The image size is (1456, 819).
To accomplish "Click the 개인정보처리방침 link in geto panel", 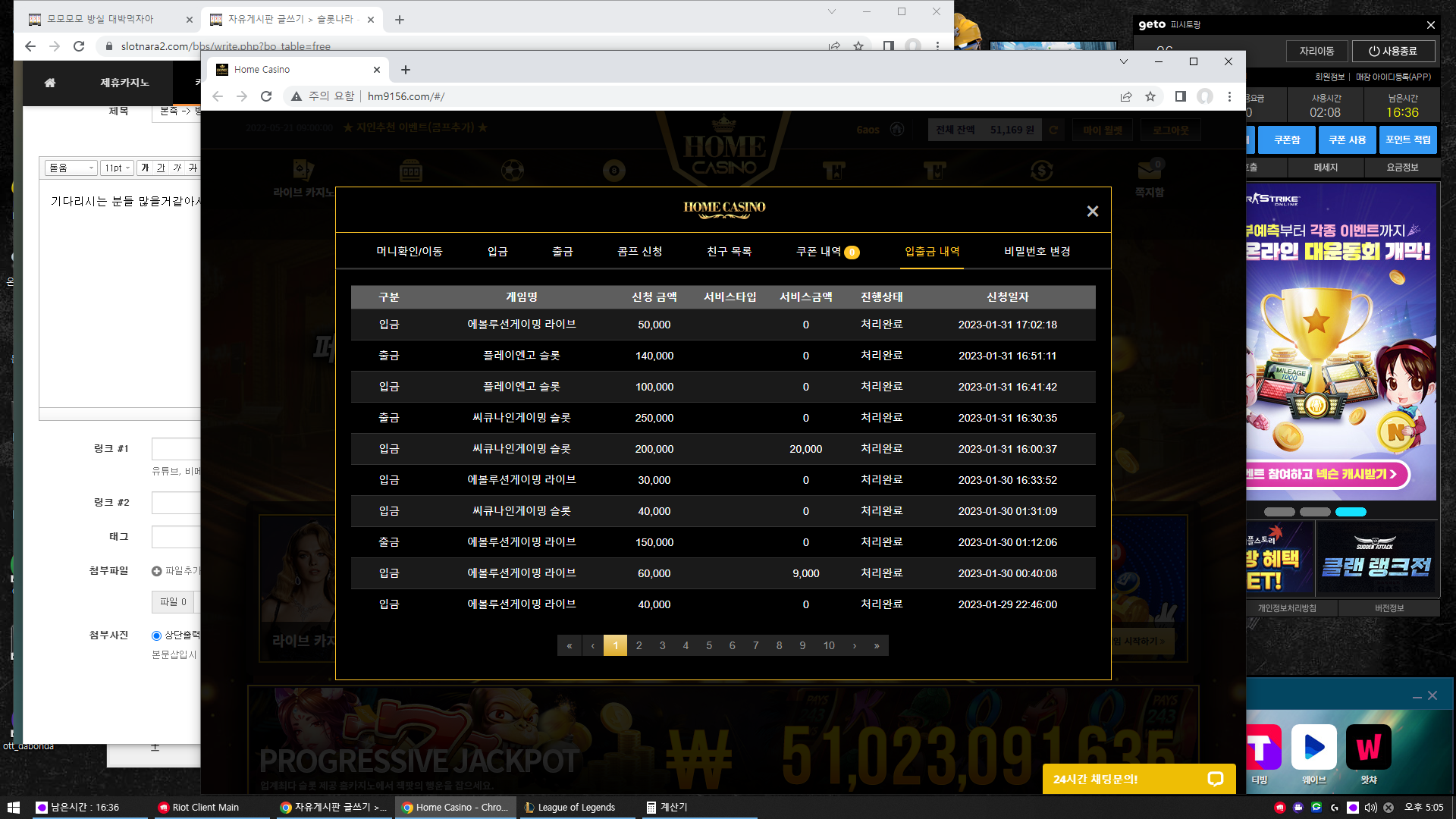I will pyautogui.click(x=1287, y=608).
